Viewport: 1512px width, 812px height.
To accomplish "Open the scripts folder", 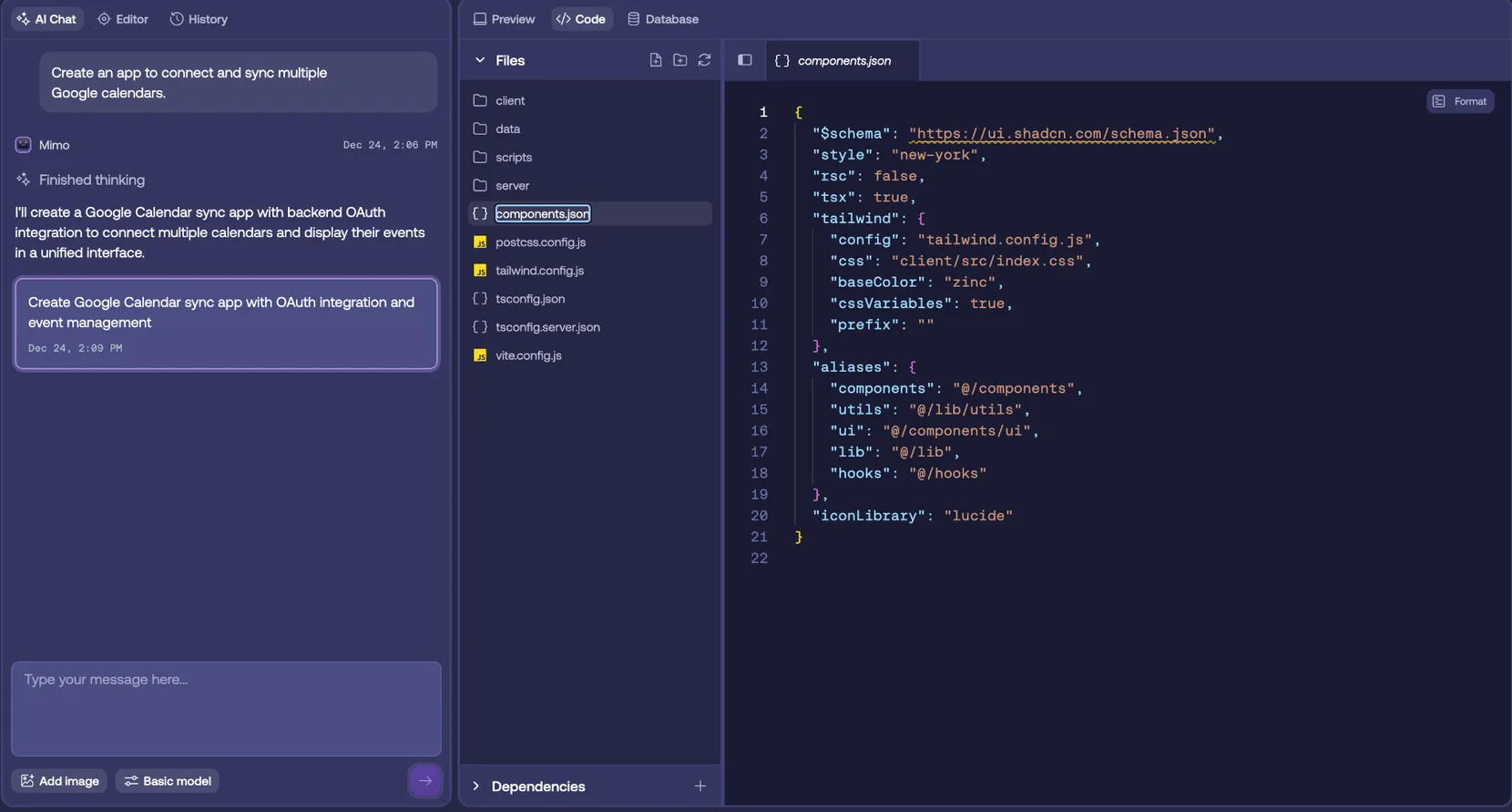I will [x=590, y=157].
